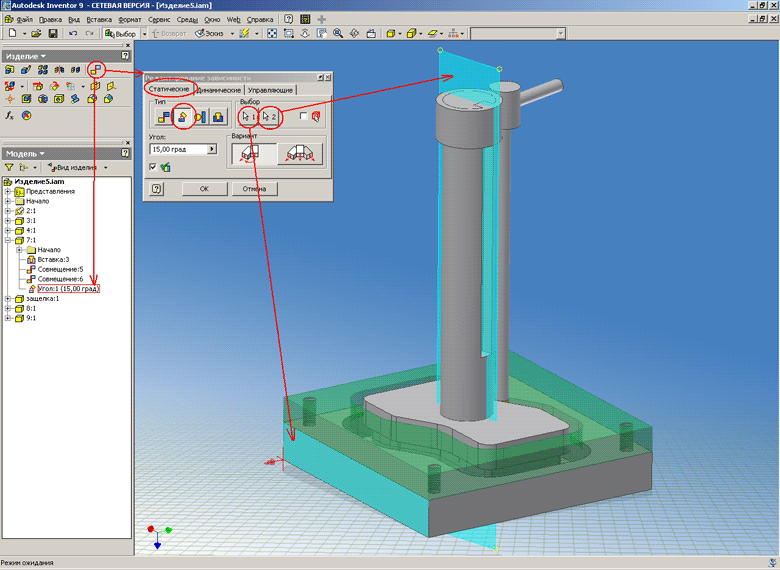Click the Zoom All toolbar icon
This screenshot has height=570, width=780.
click(x=272, y=33)
